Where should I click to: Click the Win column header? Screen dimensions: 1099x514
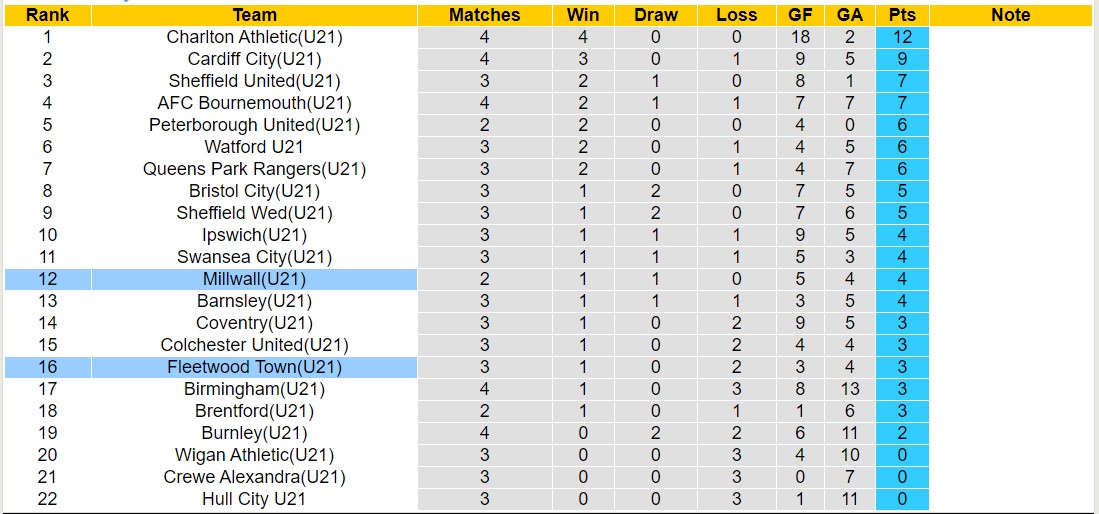(582, 15)
